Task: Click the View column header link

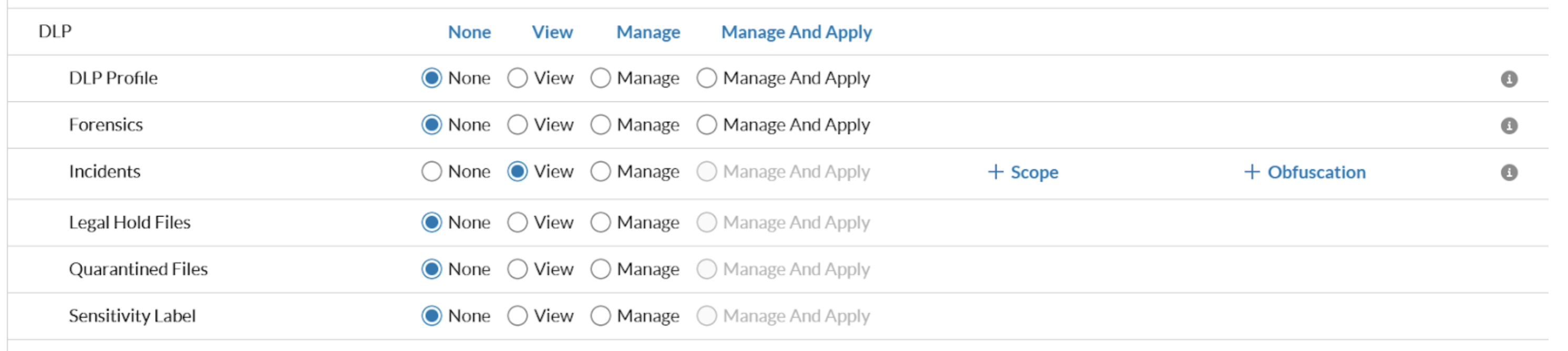Action: (x=552, y=32)
